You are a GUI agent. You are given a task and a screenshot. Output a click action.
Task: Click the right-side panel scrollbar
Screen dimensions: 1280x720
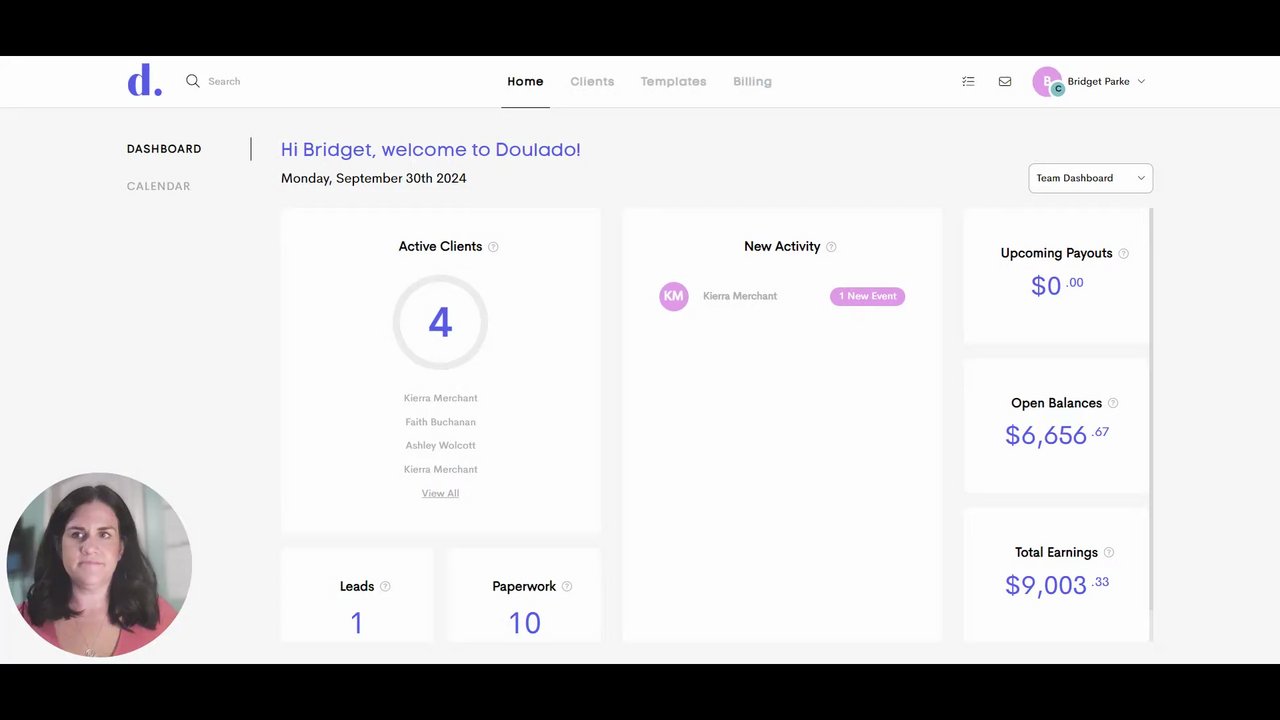1151,410
